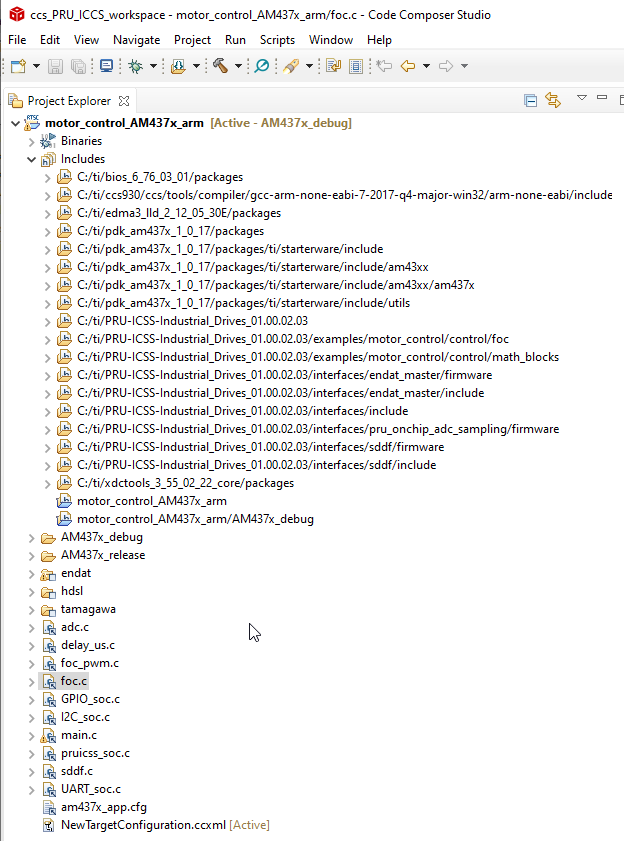Click the toolbar icon before Last Edit Location

point(356,66)
